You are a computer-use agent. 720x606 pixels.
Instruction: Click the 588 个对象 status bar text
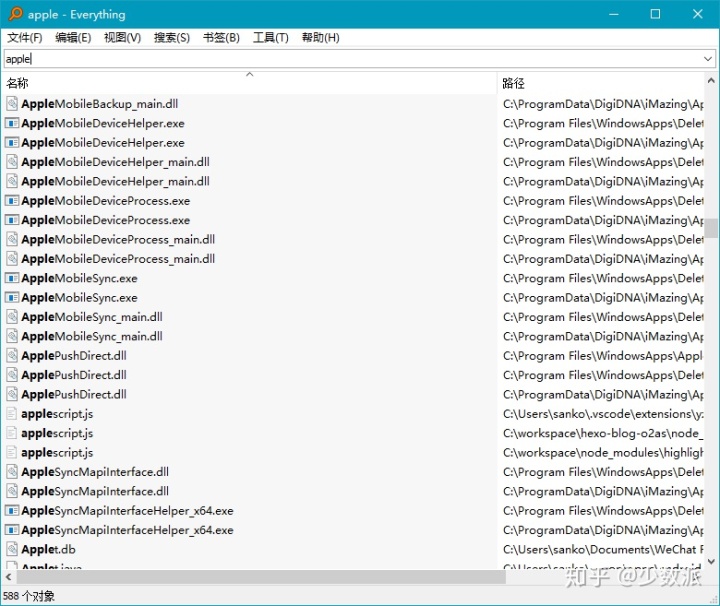[x=28, y=596]
